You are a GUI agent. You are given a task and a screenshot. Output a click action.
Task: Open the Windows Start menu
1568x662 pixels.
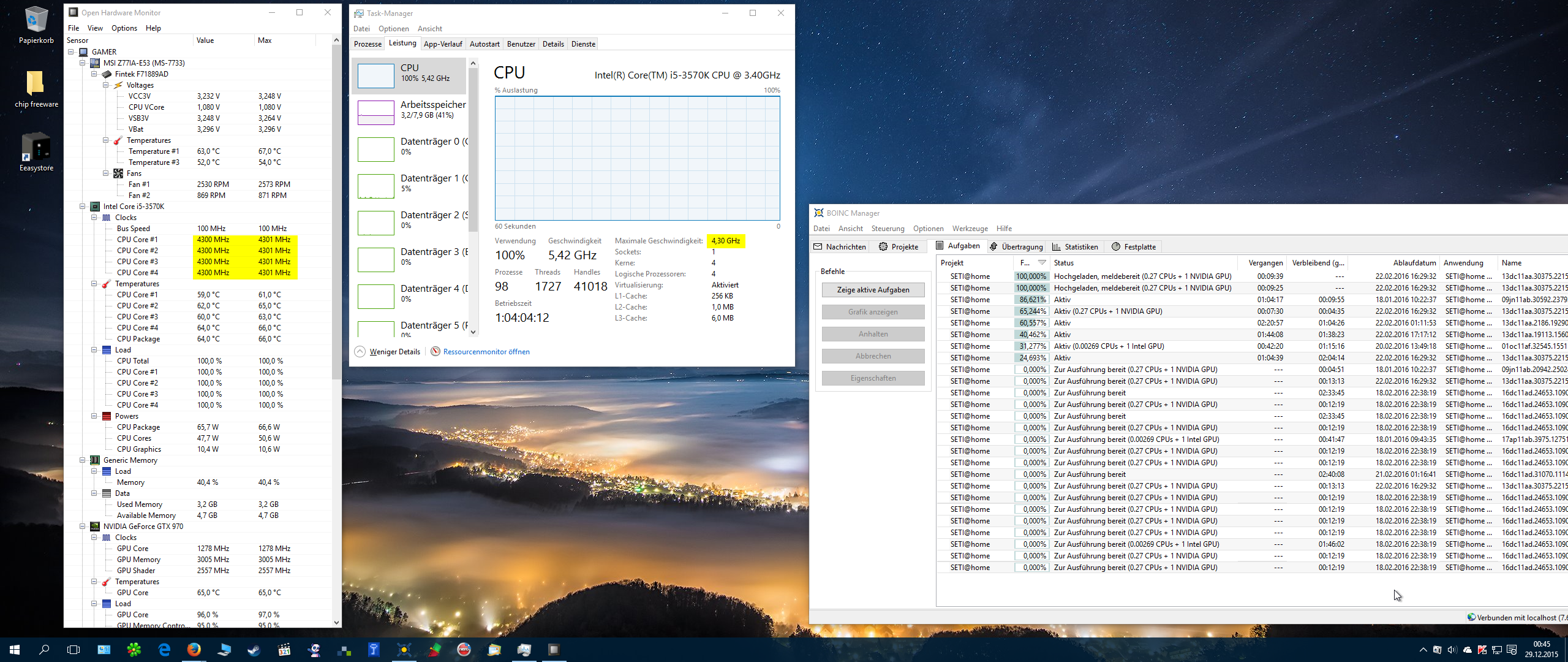point(15,650)
